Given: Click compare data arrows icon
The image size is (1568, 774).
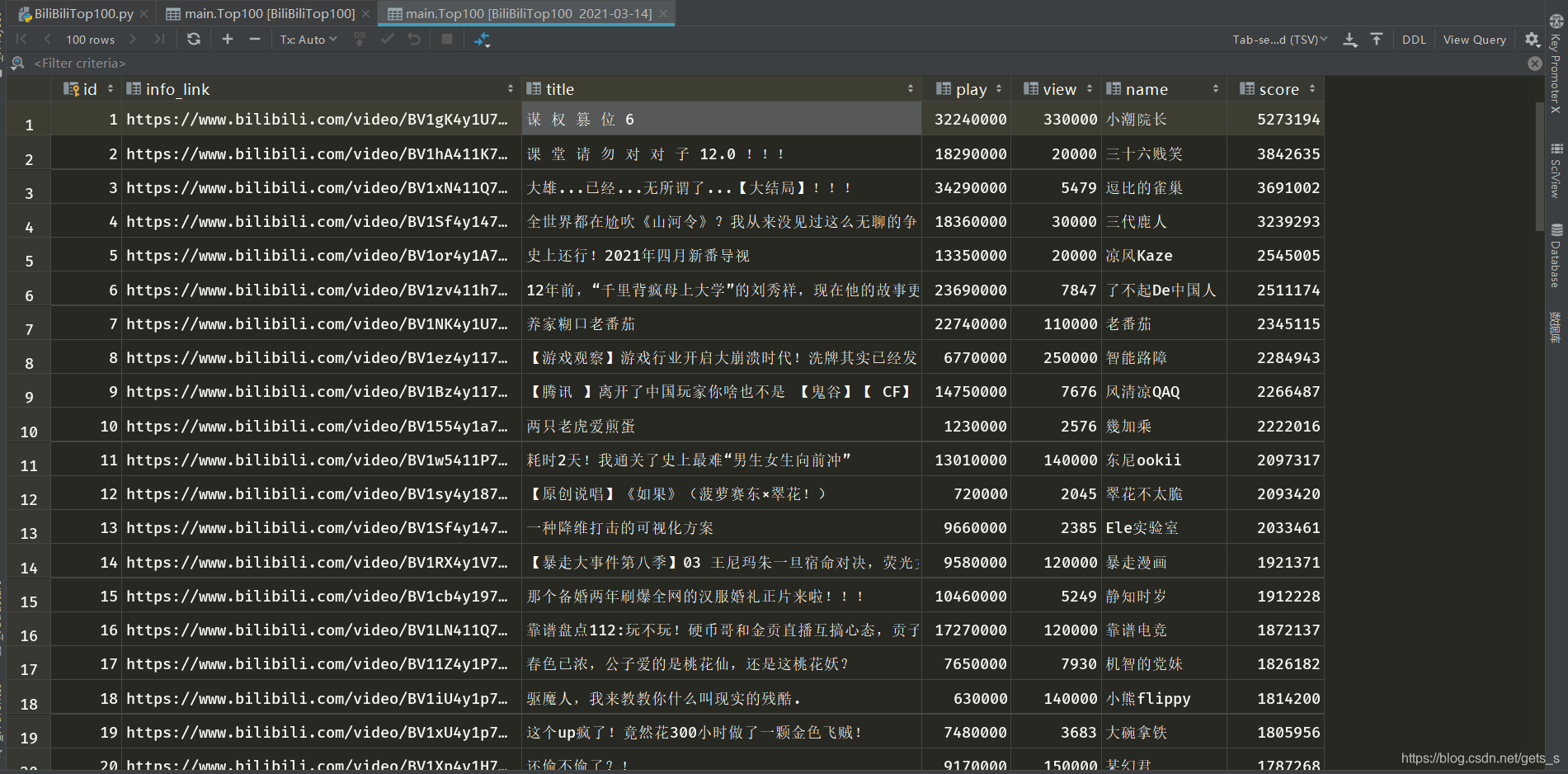Looking at the screenshot, I should [483, 39].
